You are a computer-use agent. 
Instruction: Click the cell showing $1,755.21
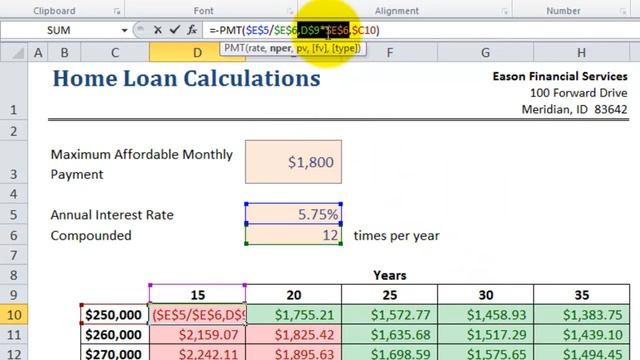point(293,315)
